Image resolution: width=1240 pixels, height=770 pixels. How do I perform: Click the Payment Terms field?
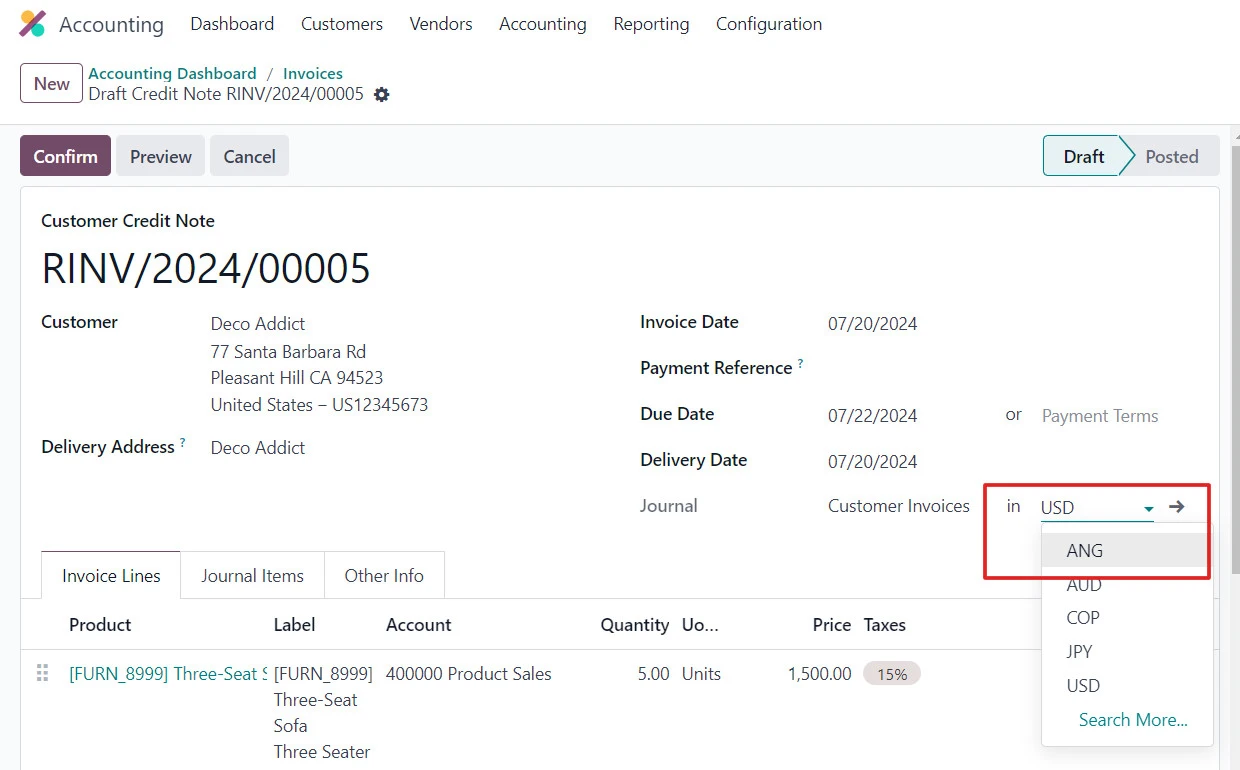pyautogui.click(x=1099, y=415)
